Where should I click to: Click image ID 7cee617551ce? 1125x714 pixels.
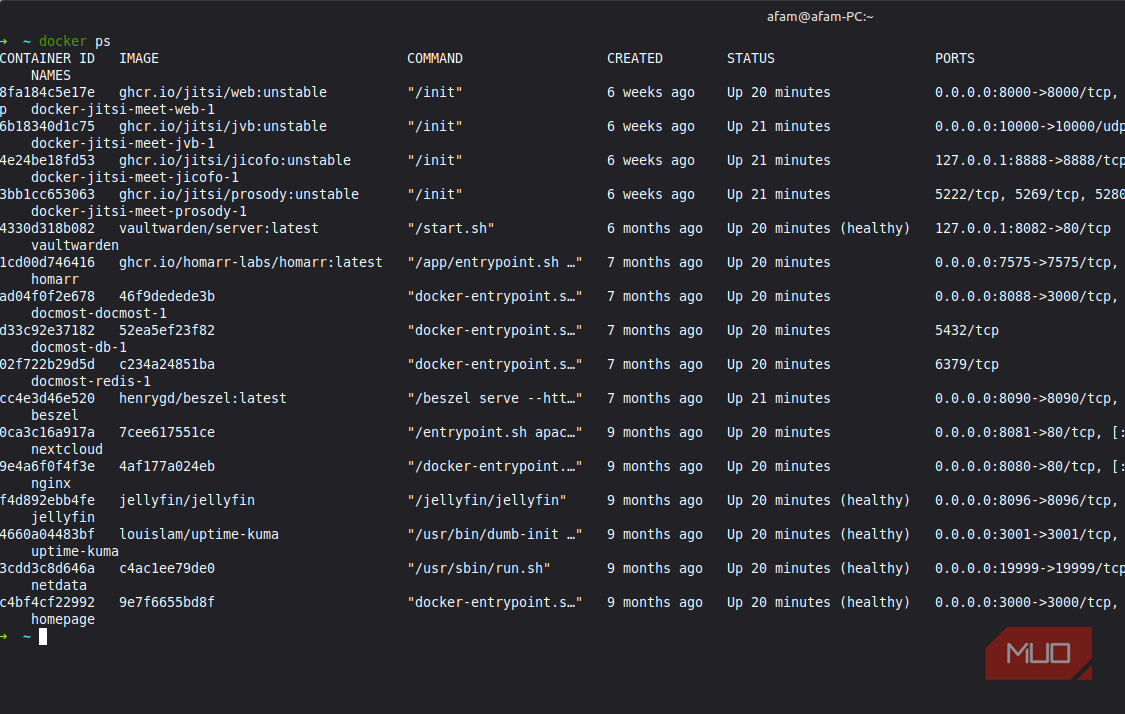point(166,433)
